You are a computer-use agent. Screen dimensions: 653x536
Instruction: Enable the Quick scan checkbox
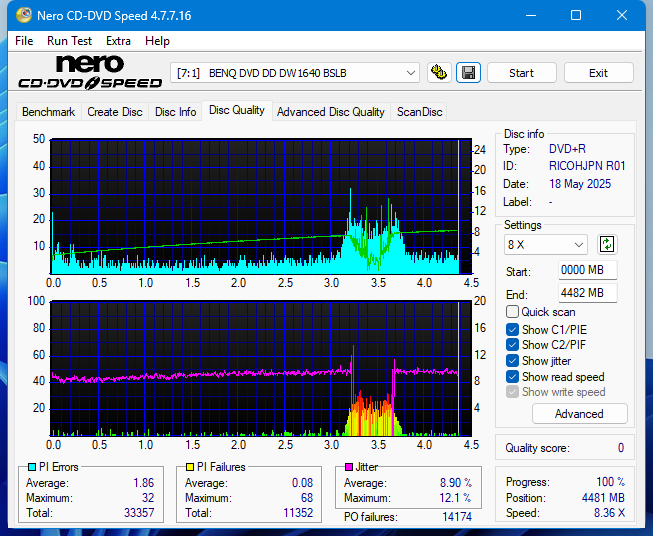coord(513,312)
